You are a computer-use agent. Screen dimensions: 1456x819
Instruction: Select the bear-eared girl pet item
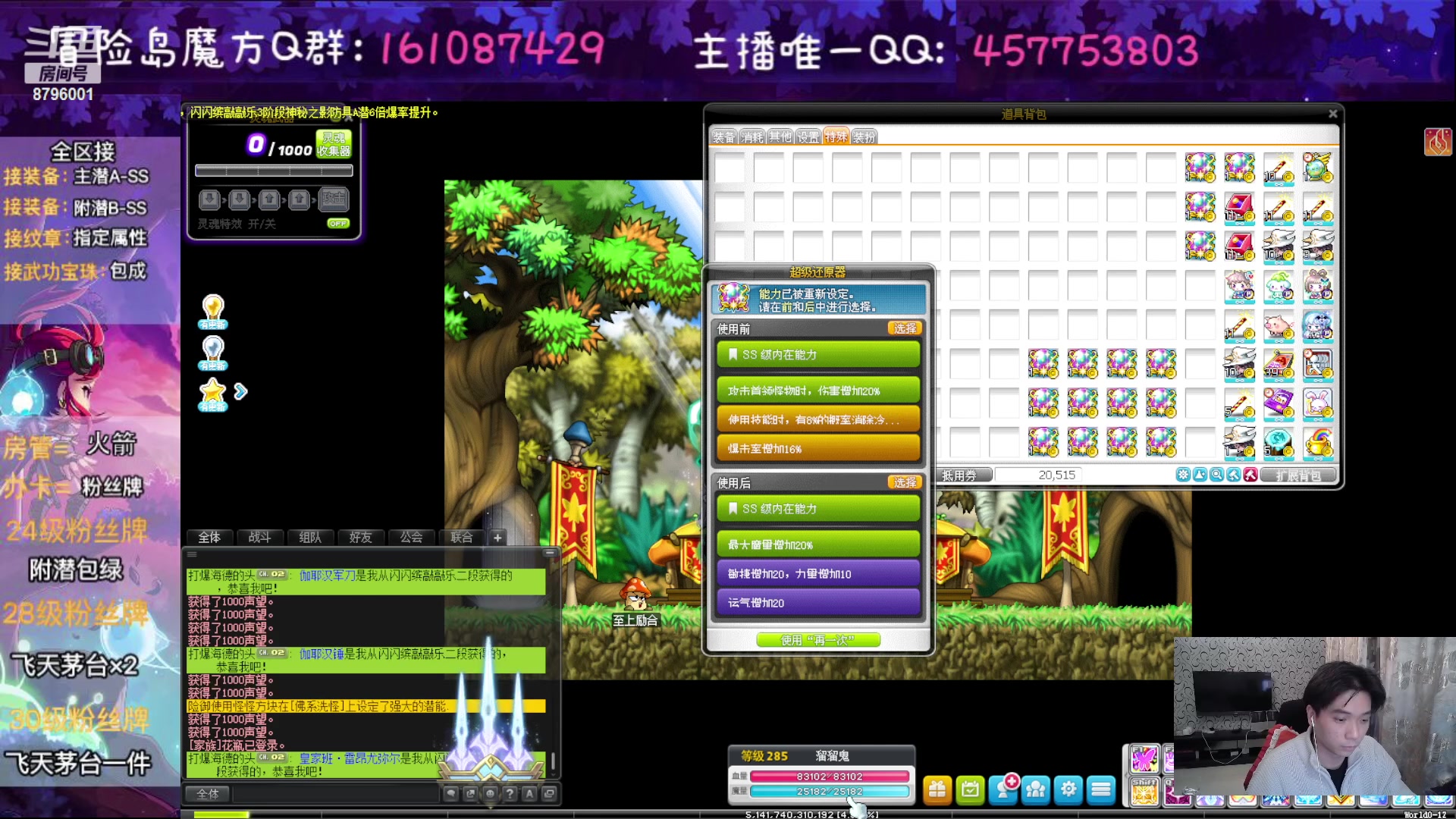point(1318,286)
